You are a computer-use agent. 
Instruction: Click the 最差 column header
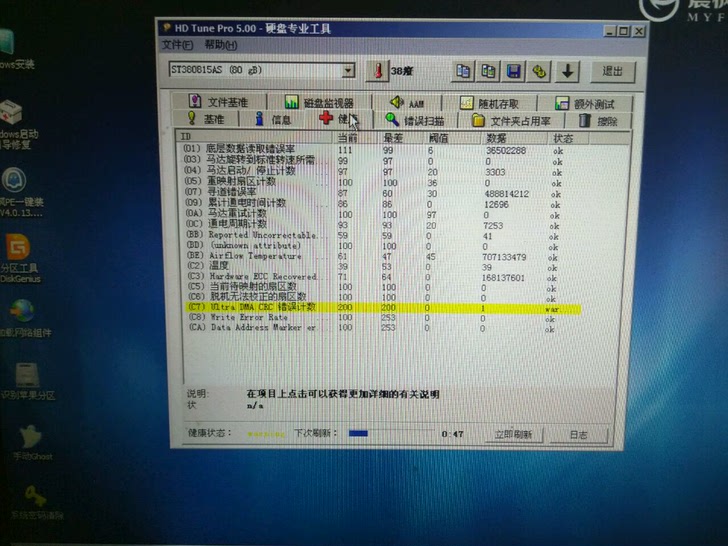[x=401, y=138]
